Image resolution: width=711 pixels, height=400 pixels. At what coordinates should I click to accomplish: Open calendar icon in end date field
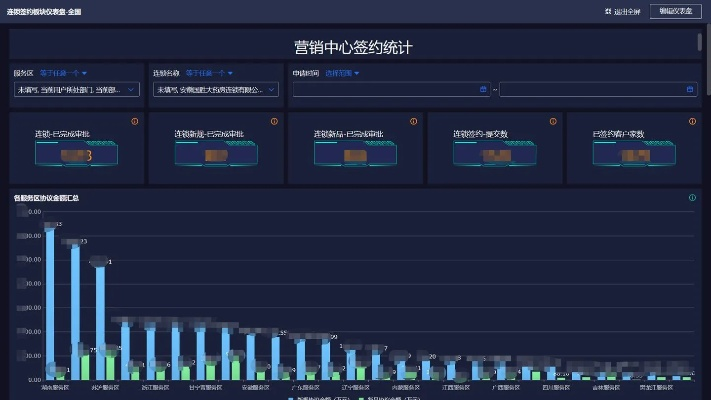tap(689, 89)
